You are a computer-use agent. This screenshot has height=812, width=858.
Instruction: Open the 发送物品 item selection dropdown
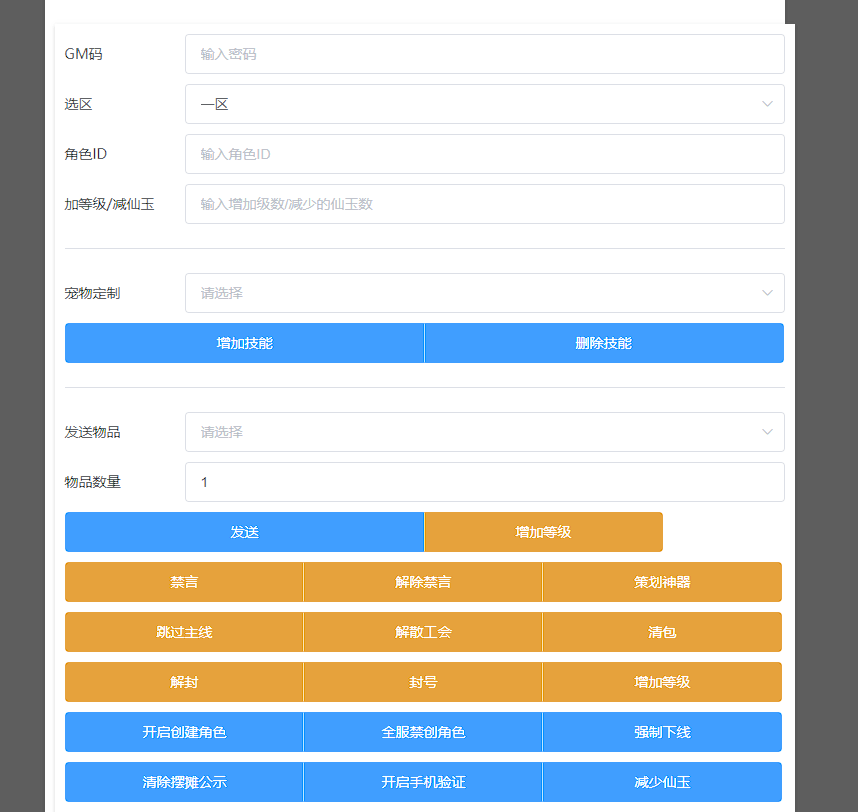[x=484, y=432]
